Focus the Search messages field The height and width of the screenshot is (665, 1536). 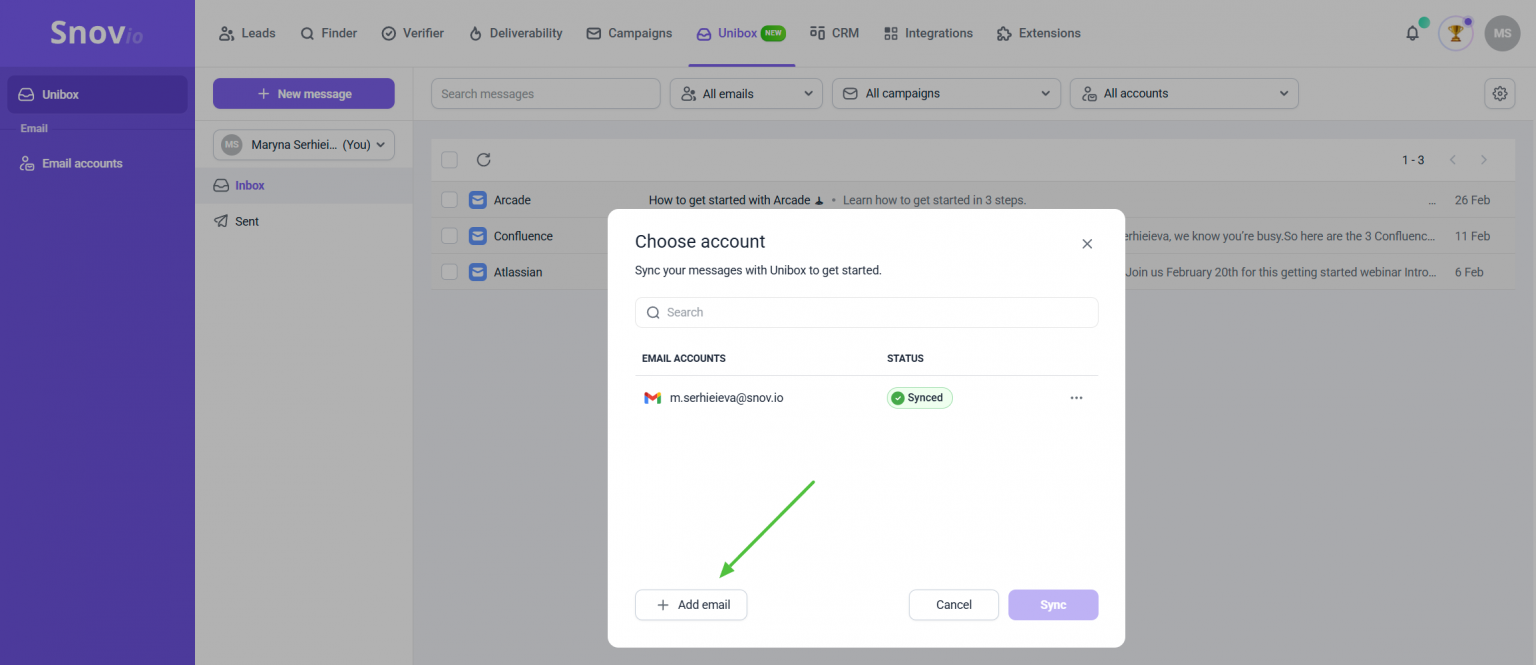click(x=546, y=94)
